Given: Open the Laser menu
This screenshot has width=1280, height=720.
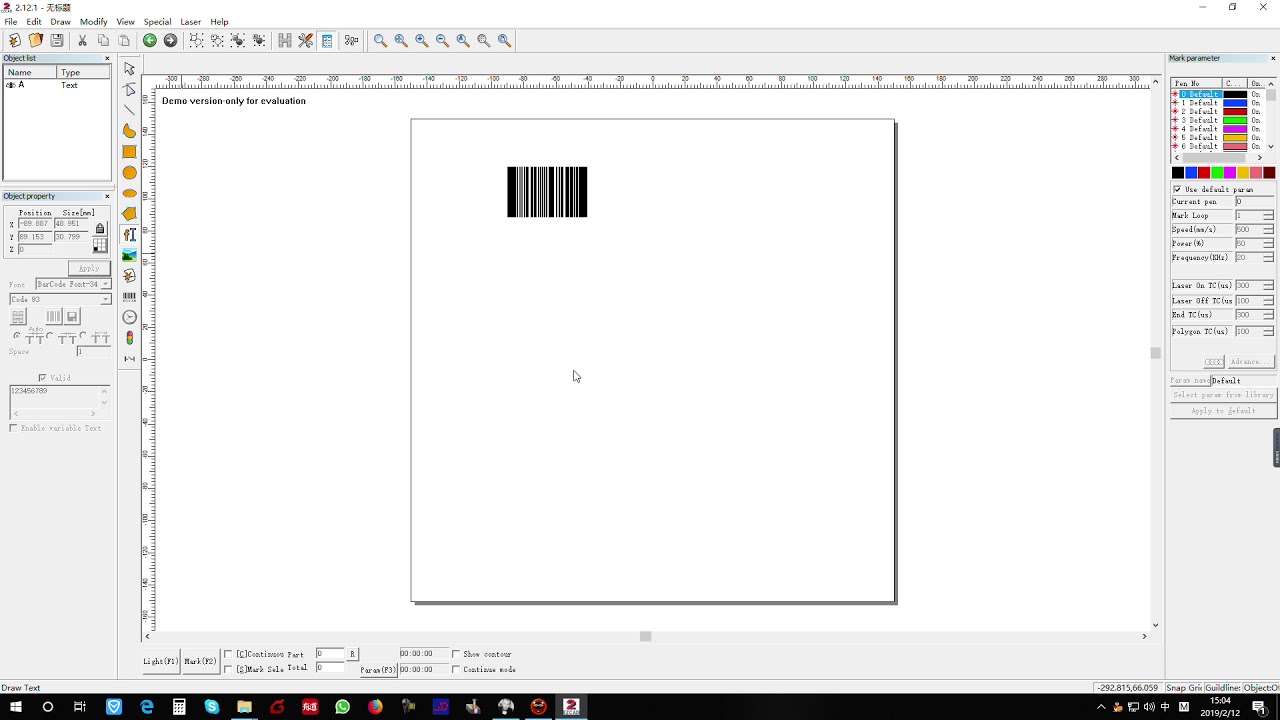Looking at the screenshot, I should [x=191, y=21].
